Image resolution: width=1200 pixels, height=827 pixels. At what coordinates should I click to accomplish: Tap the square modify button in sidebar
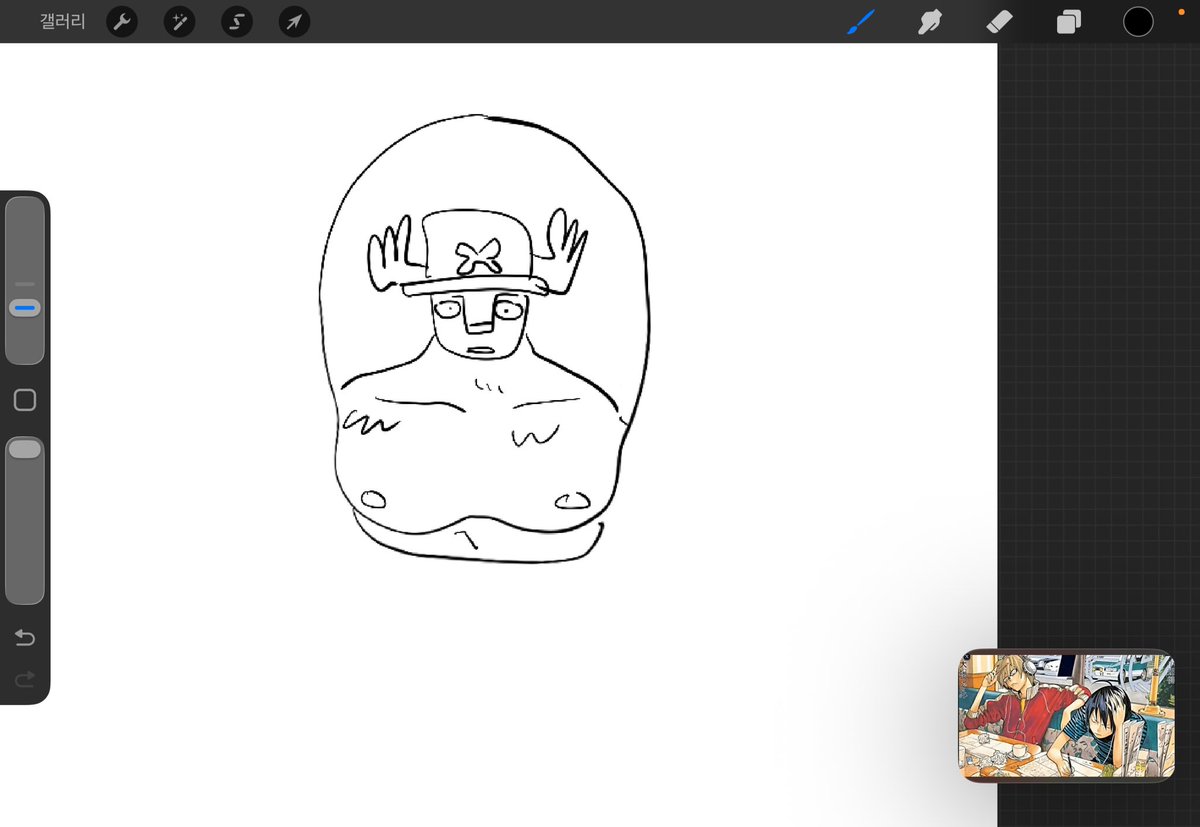25,400
